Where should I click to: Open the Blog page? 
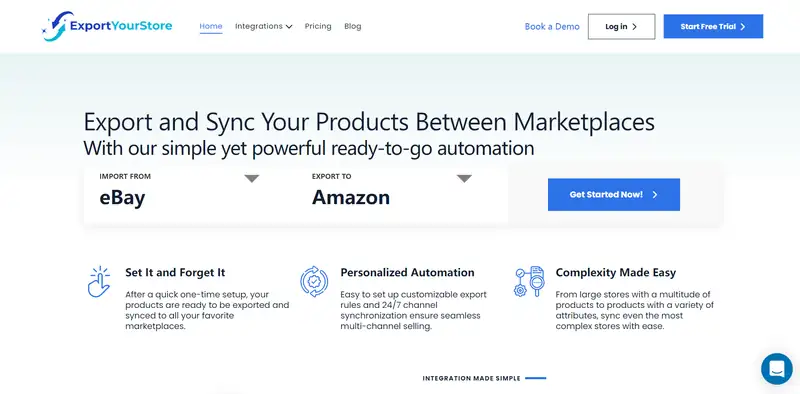click(353, 26)
